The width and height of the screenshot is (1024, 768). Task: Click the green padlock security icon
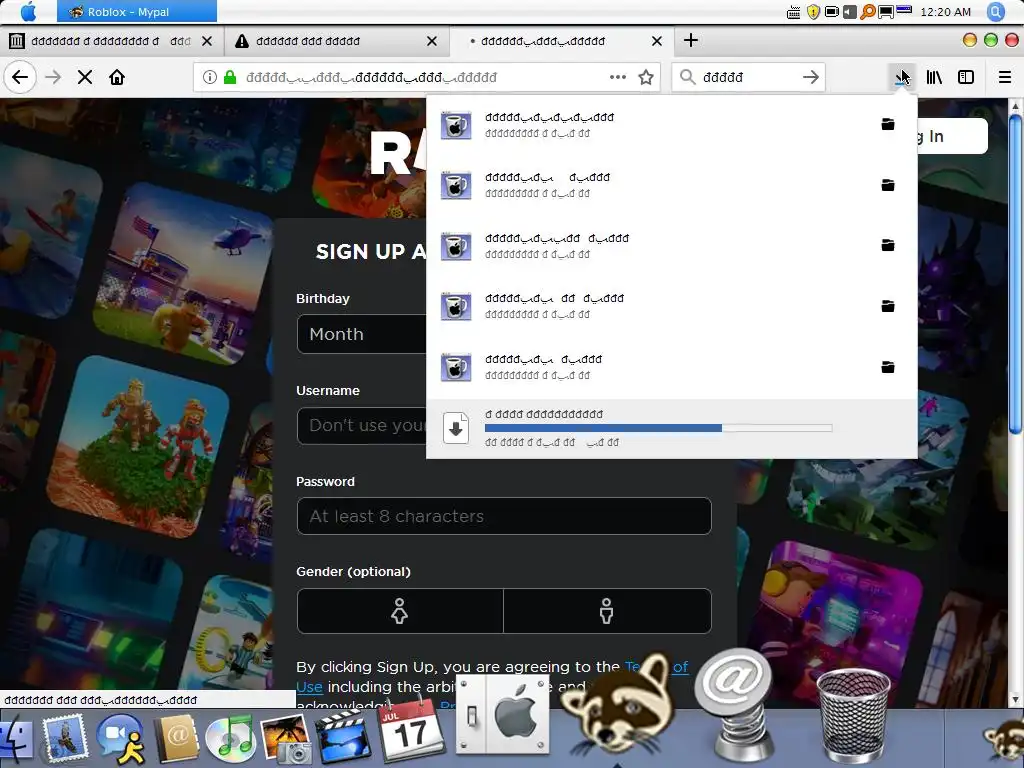click(x=230, y=78)
